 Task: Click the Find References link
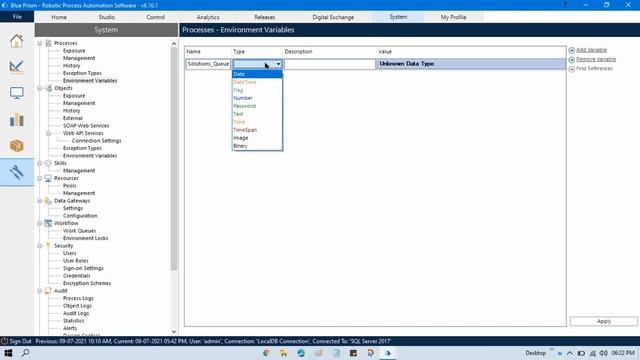(594, 69)
